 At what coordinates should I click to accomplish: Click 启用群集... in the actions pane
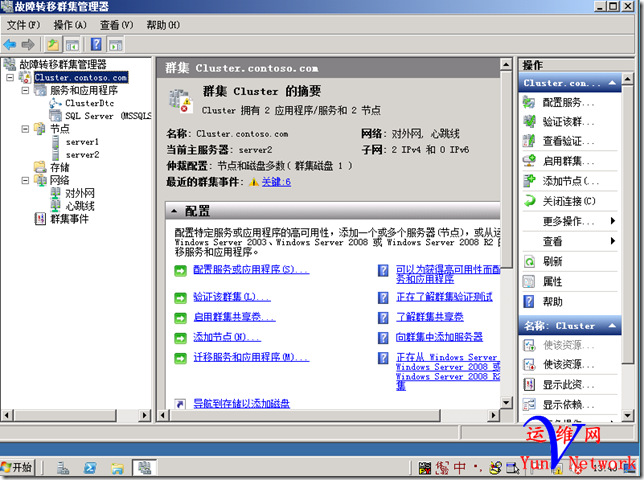click(568, 161)
